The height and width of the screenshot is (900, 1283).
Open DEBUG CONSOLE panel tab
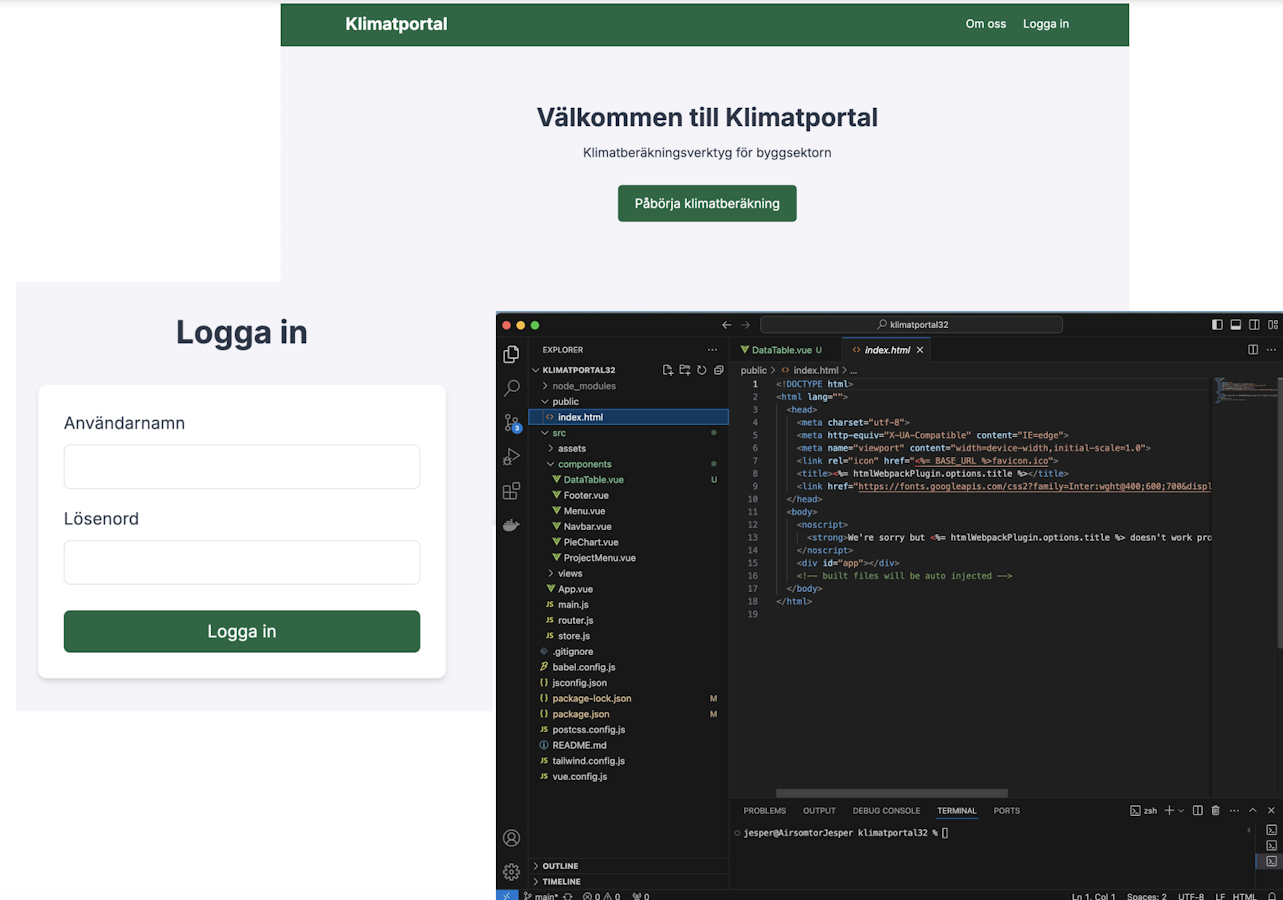pyautogui.click(x=886, y=811)
